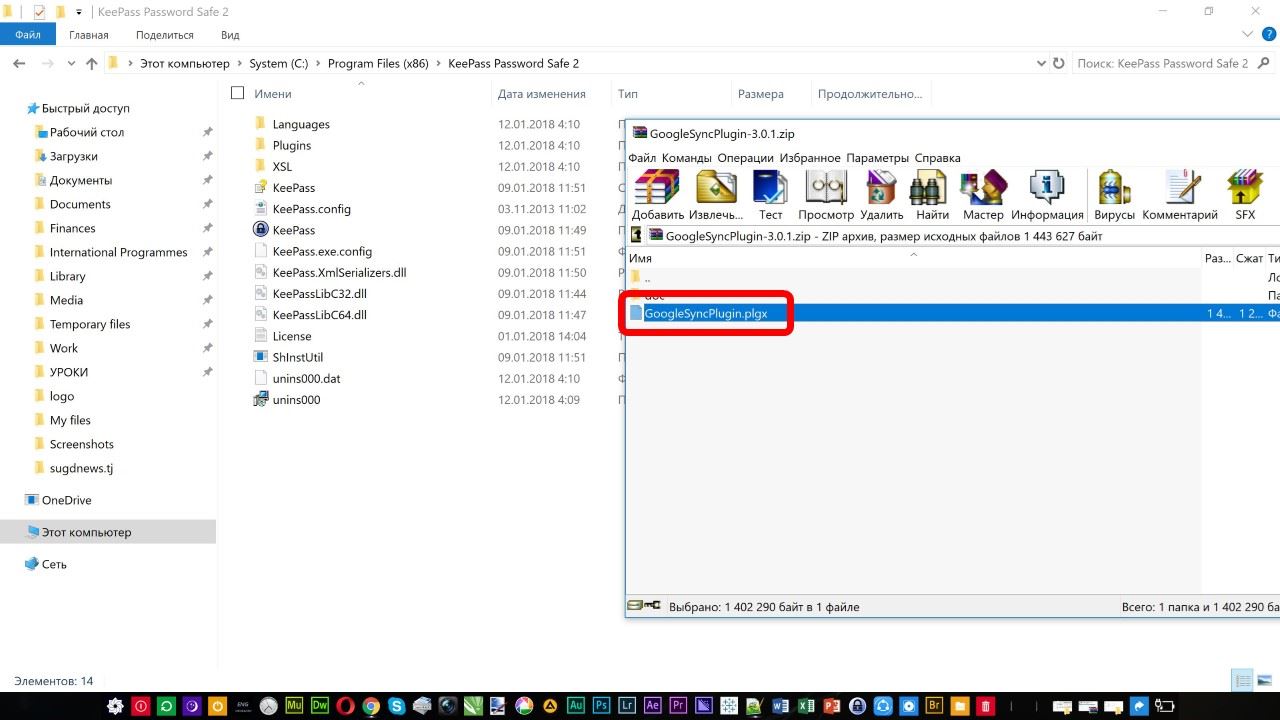Viewport: 1280px width, 720px height.
Task: Open WinRAR Параметры menu
Action: tap(877, 158)
